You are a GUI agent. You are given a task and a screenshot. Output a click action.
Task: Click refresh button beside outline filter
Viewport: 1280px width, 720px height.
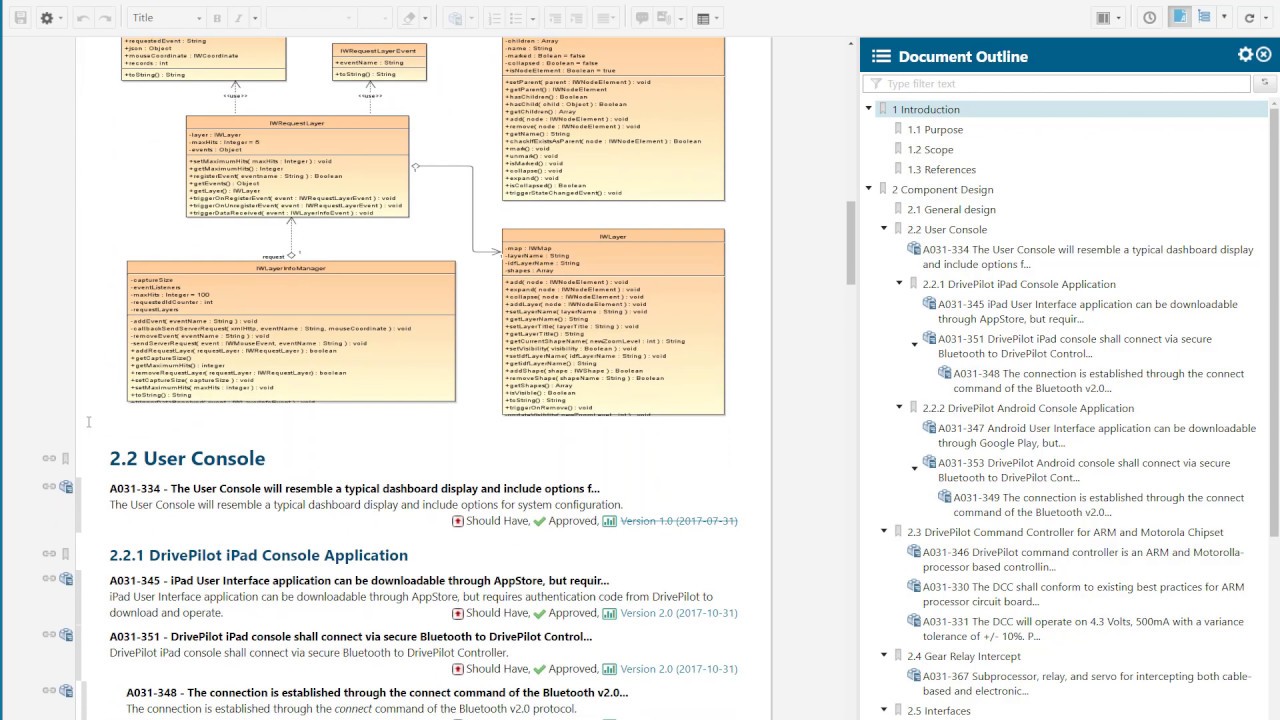tap(1264, 84)
